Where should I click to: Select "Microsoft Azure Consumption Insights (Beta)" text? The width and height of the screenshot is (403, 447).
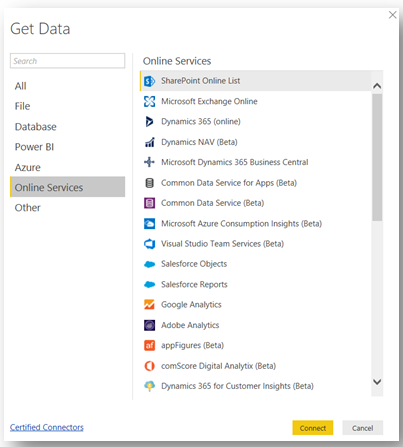point(242,224)
